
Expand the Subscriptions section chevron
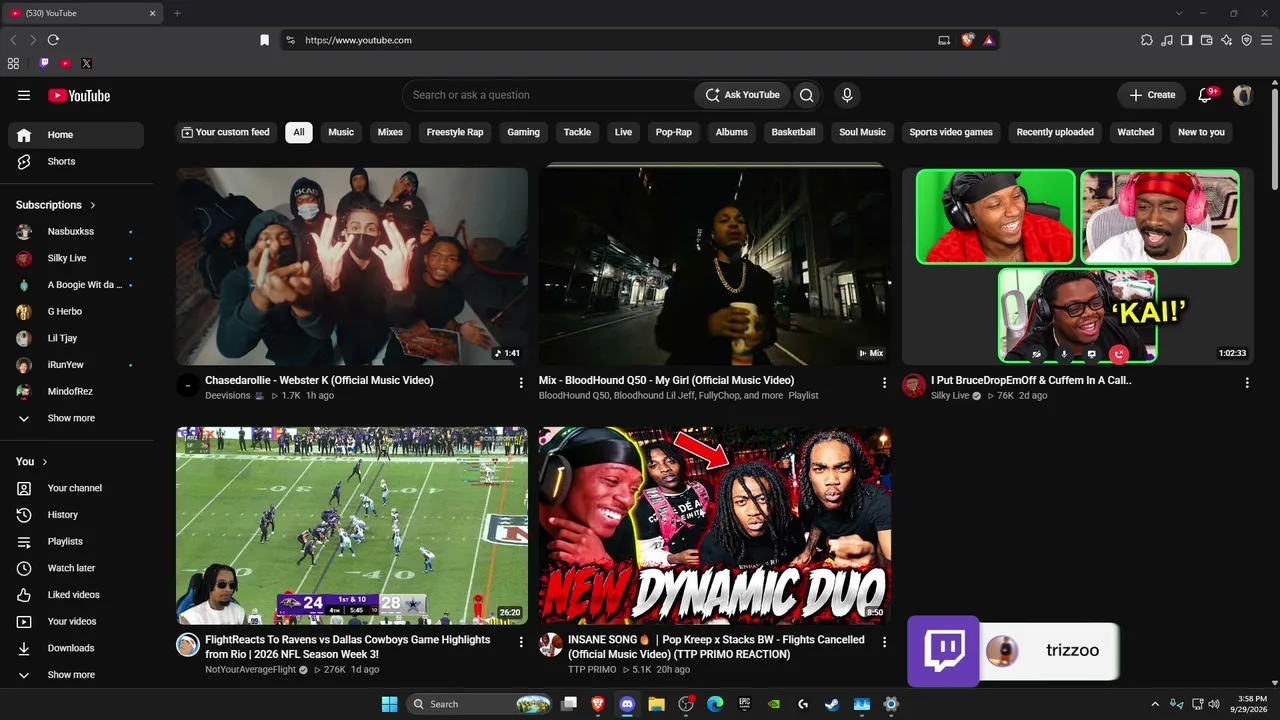(93, 205)
